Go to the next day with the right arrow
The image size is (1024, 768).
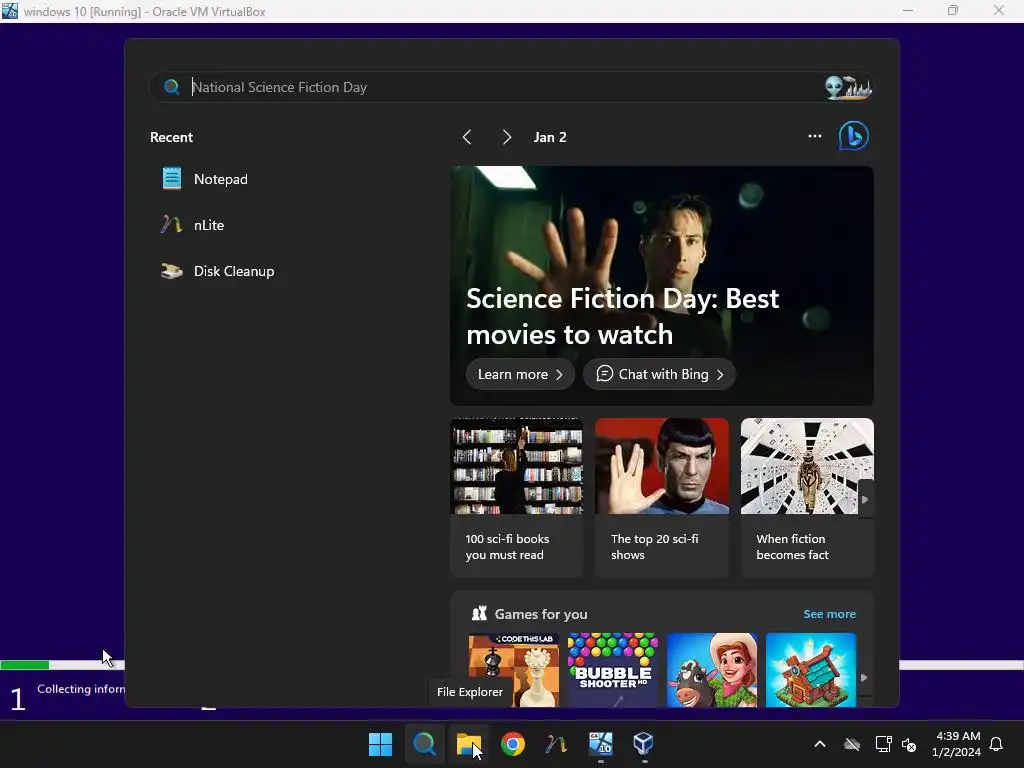coord(507,137)
